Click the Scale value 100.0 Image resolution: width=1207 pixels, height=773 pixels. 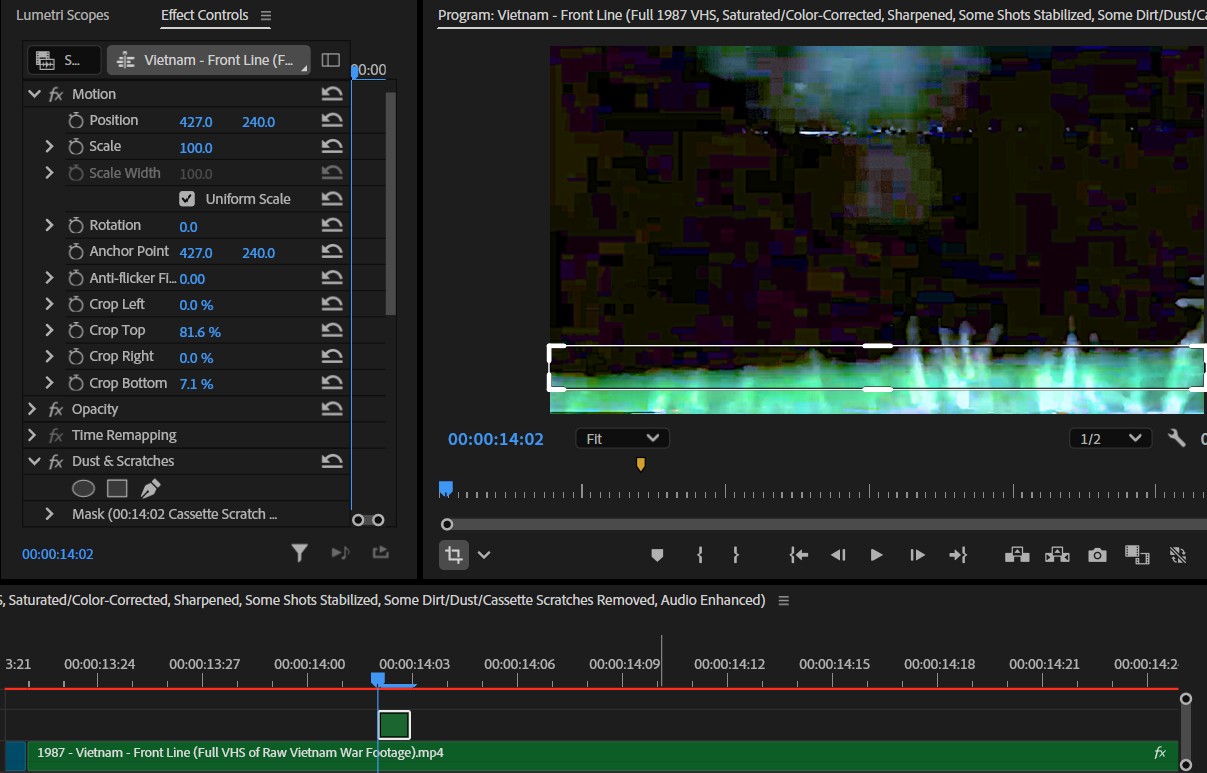196,148
